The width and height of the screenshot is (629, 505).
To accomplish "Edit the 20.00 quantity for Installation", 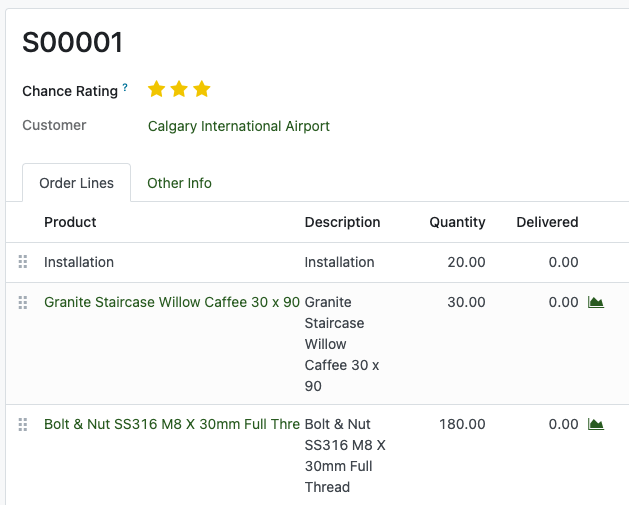I will 463,262.
